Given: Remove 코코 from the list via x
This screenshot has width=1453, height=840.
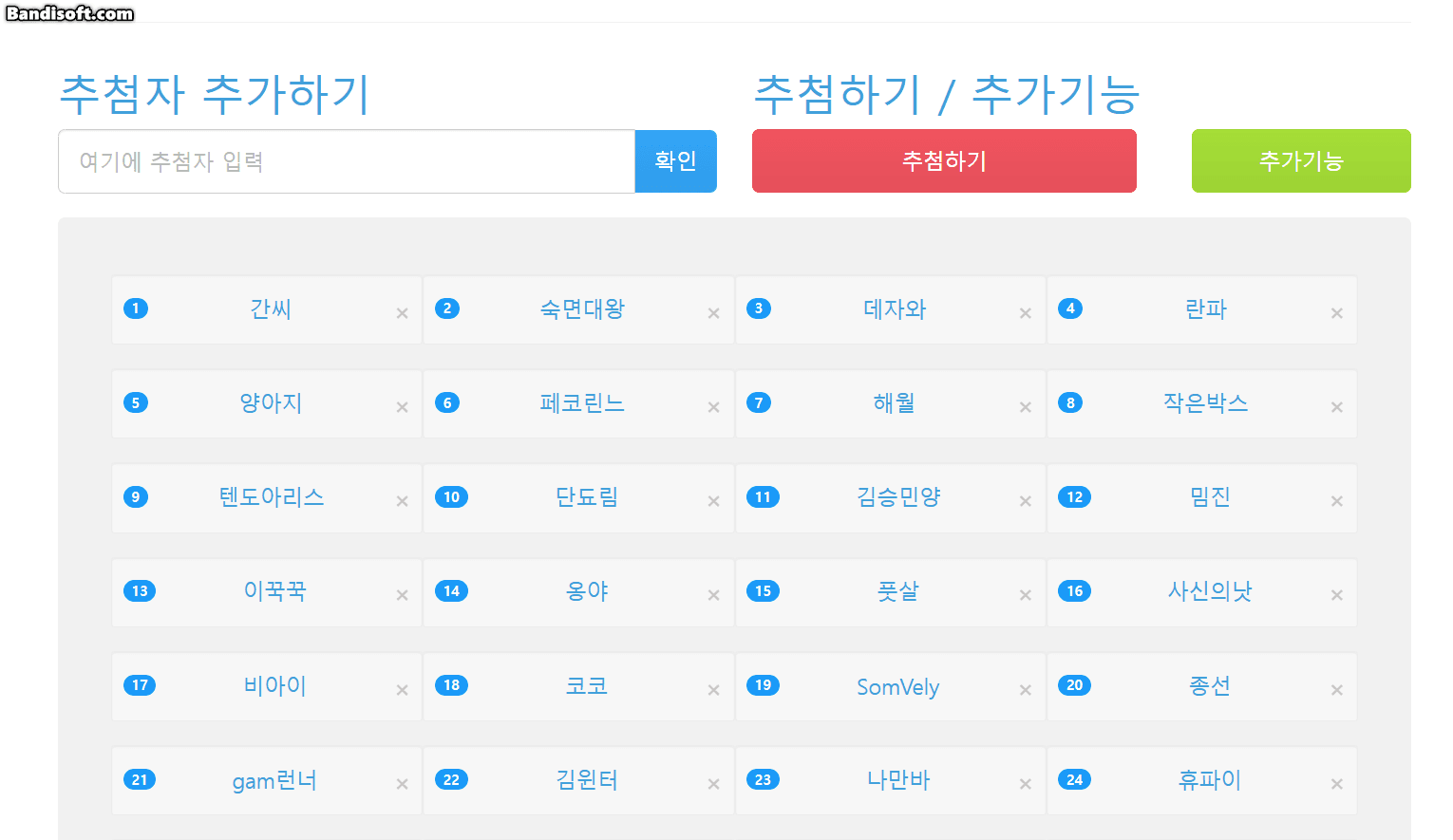Looking at the screenshot, I should pos(713,690).
